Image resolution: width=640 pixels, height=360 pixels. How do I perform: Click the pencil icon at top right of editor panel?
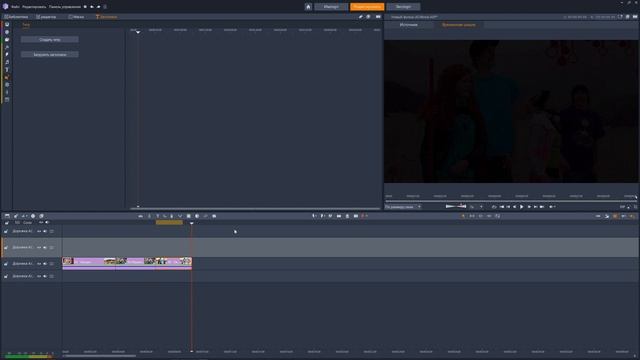point(361,17)
